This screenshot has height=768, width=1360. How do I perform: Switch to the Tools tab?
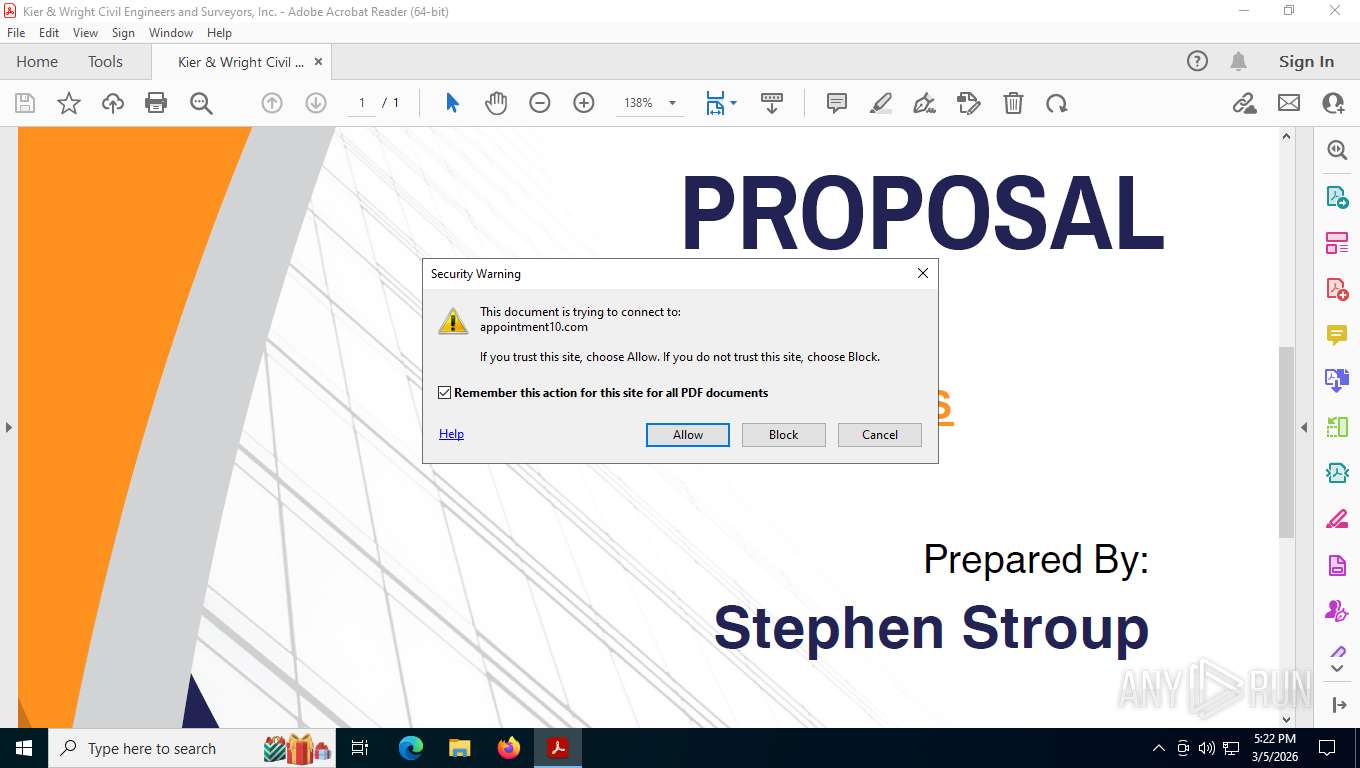[x=105, y=61]
